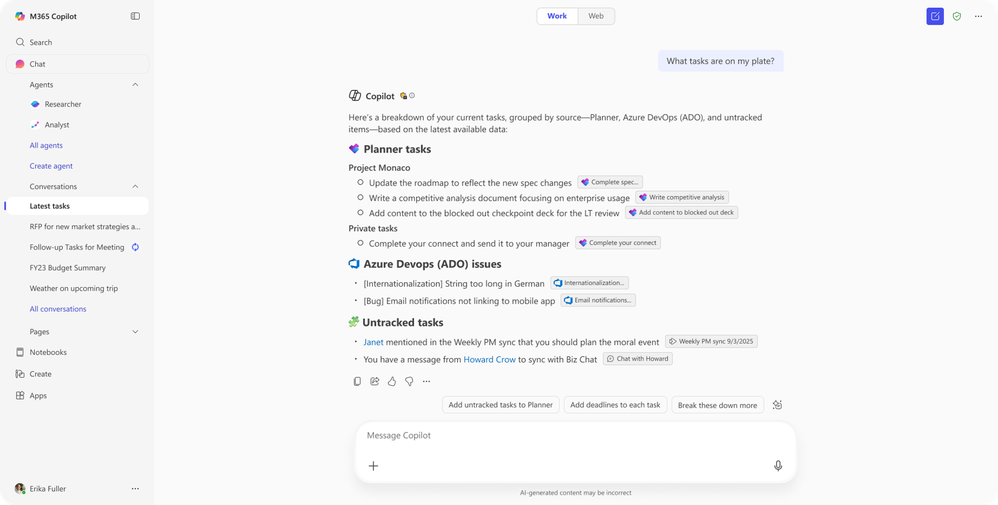Mark the competitive analysis task complete
998x505 pixels.
pyautogui.click(x=361, y=198)
